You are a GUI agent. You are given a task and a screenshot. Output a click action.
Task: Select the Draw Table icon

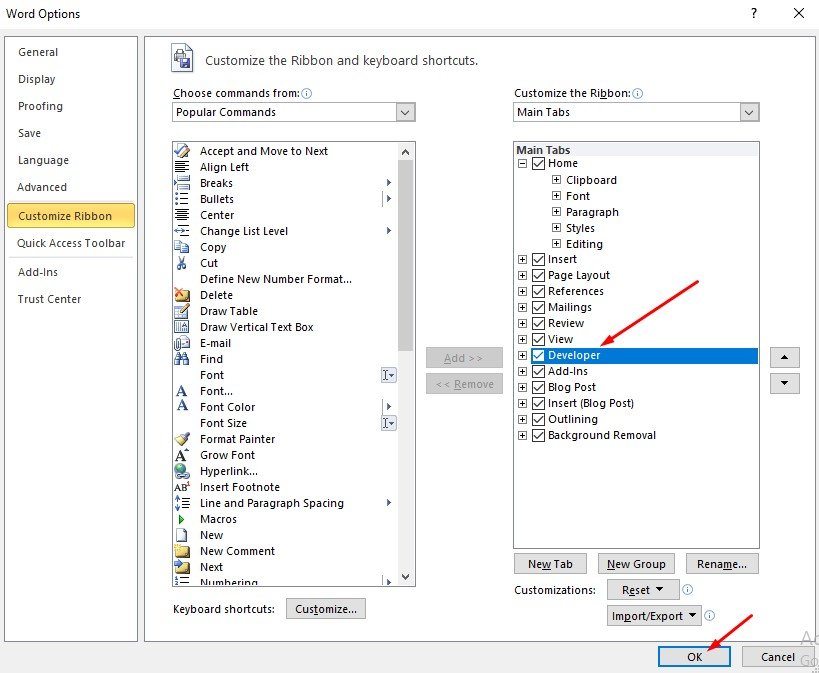pyautogui.click(x=182, y=311)
